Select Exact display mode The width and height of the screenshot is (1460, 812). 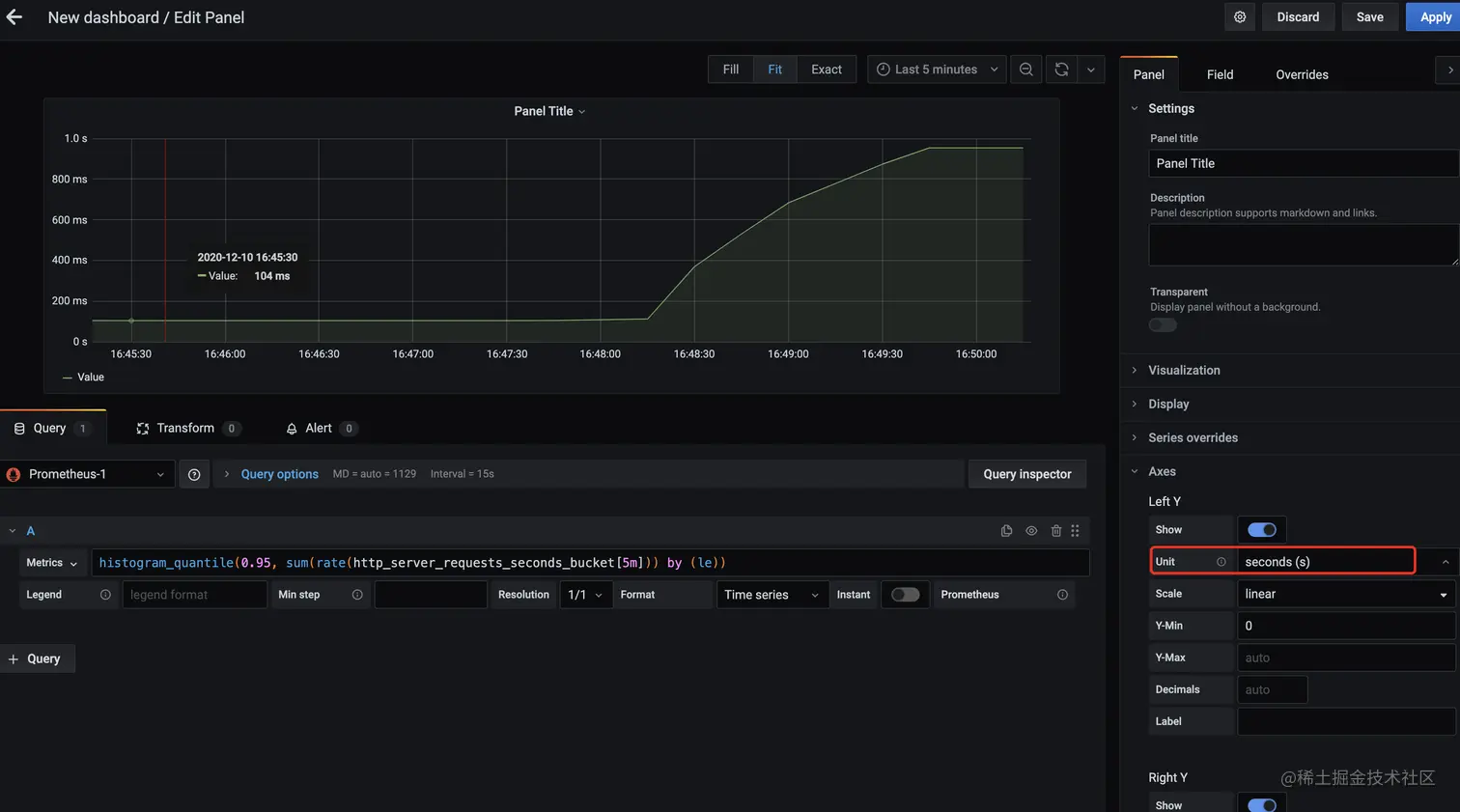(827, 70)
